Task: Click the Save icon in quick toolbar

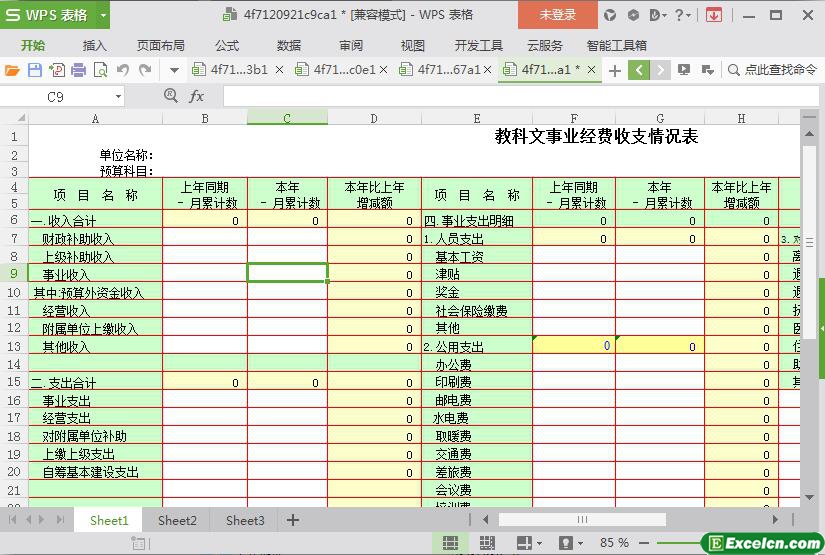Action: click(34, 70)
